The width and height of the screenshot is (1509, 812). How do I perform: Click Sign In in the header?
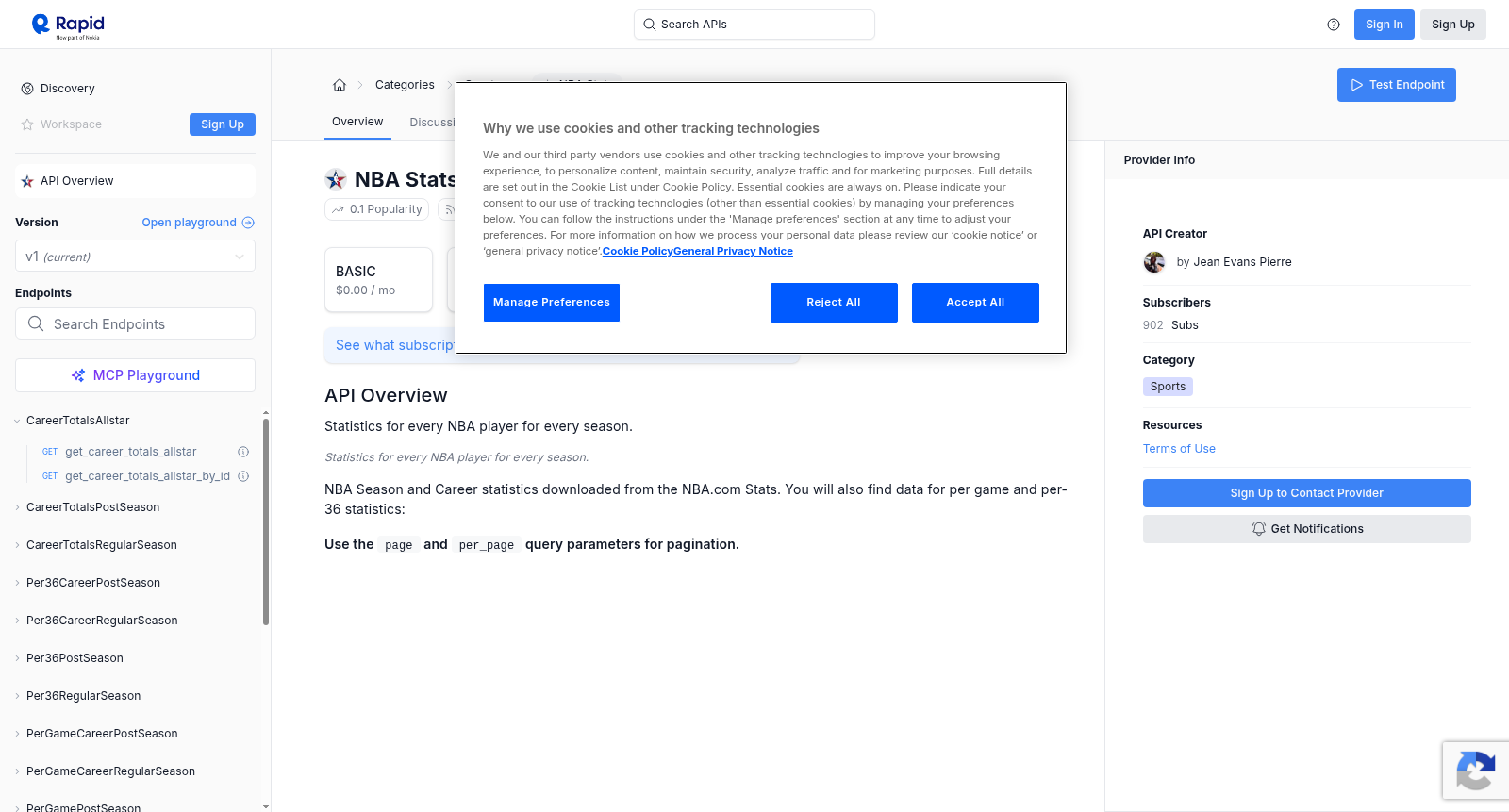1385,25
